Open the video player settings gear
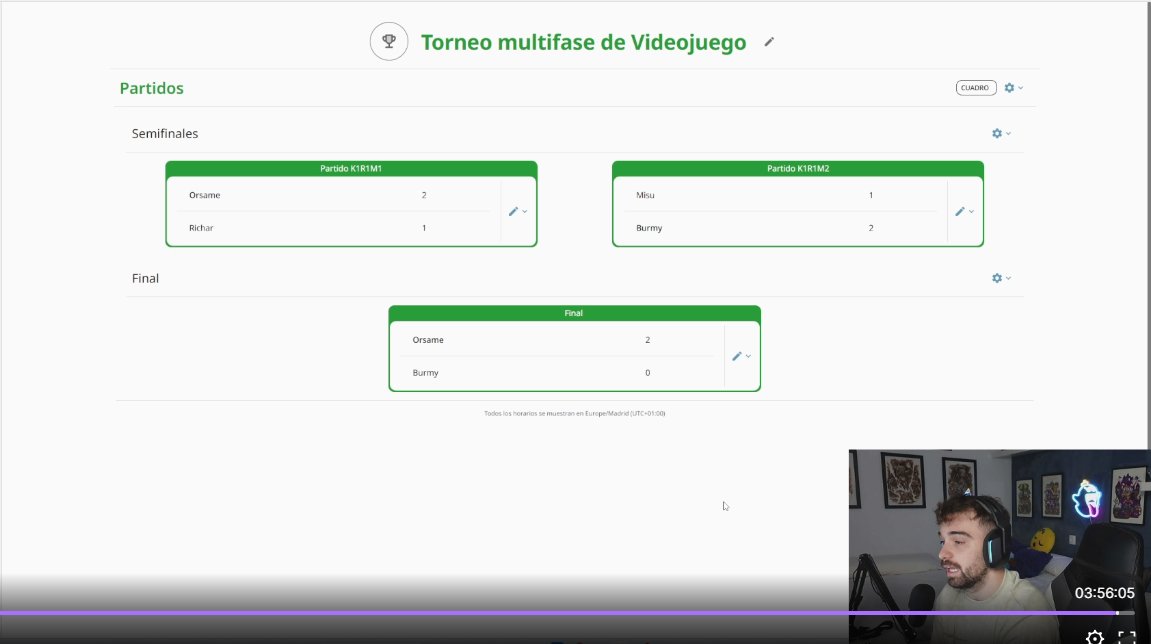 coord(1094,637)
